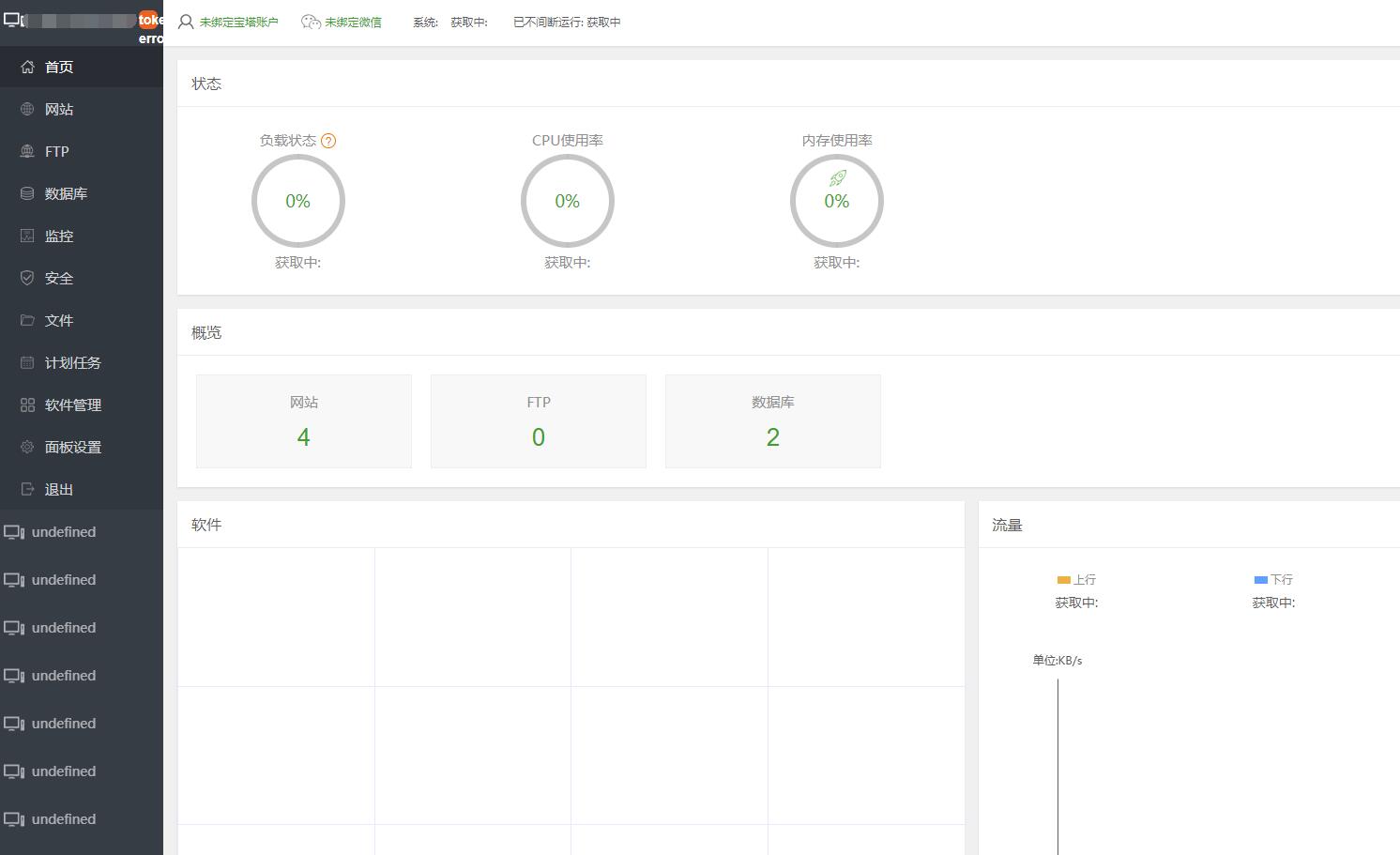The width and height of the screenshot is (1400, 855).
Task: Click the 未绑定微信 link
Action: click(353, 22)
